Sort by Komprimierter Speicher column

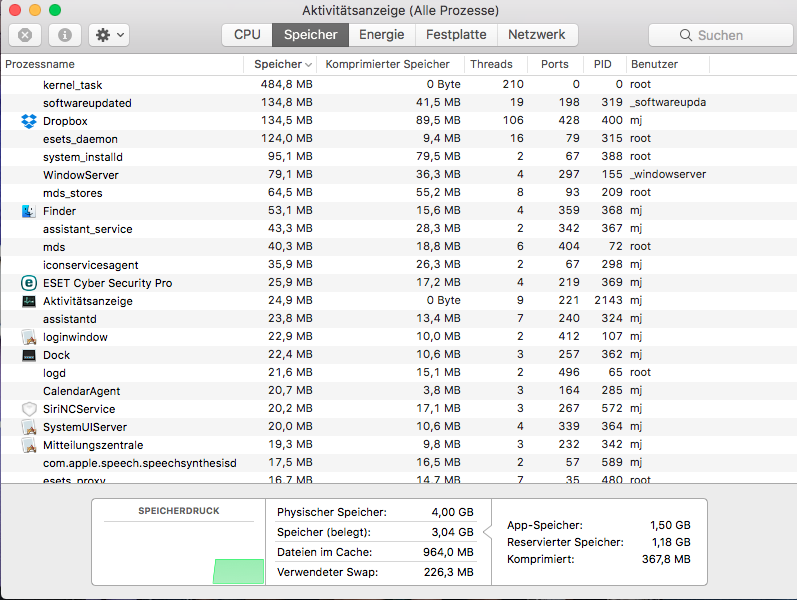(390, 64)
